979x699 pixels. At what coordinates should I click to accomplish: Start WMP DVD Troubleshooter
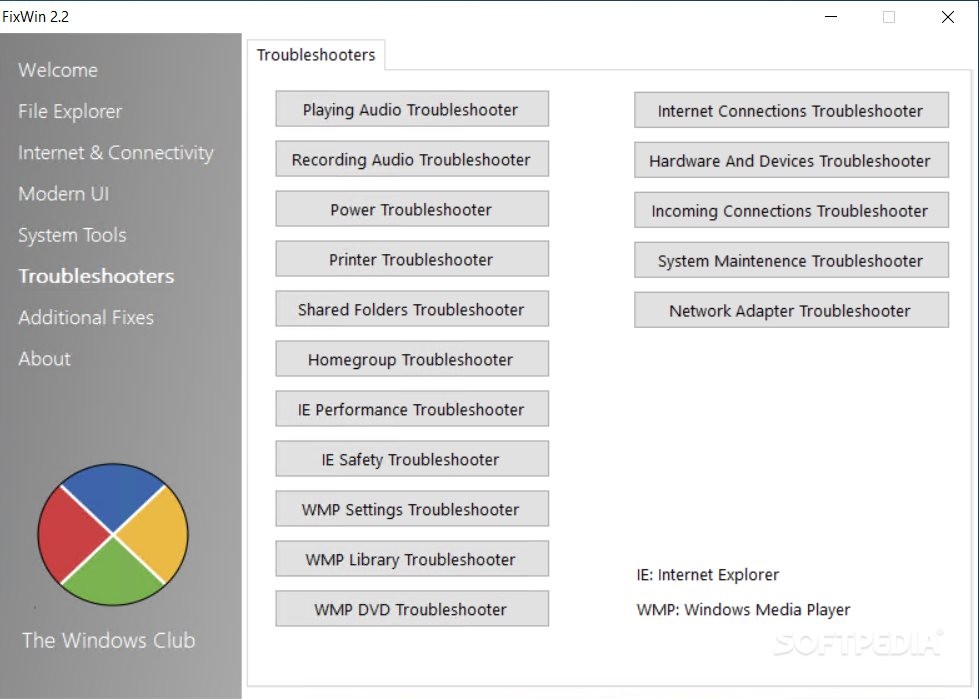tap(412, 609)
